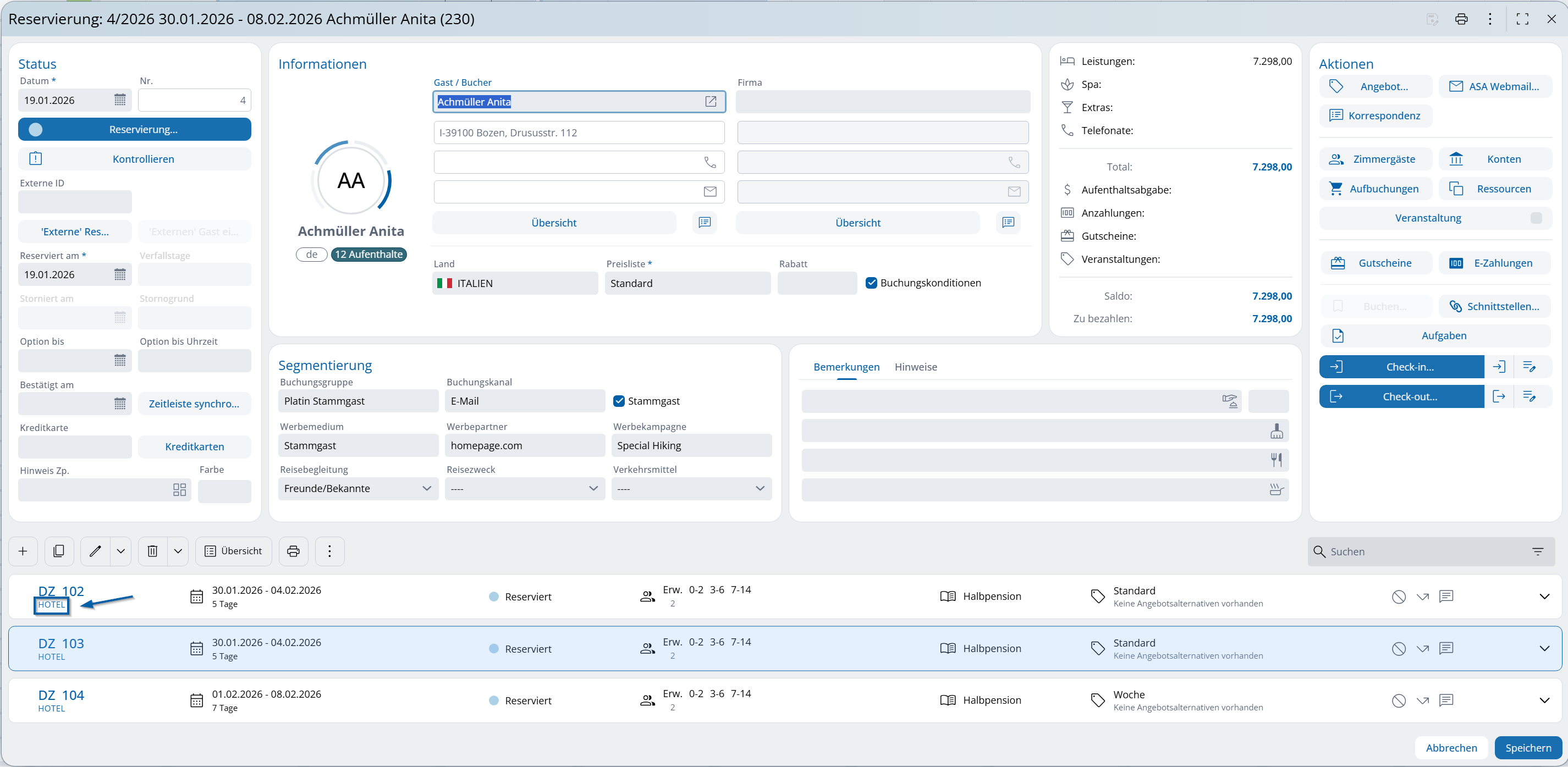The height and width of the screenshot is (767, 1568).
Task: Click the quick check-in arrow icon
Action: (x=1499, y=366)
